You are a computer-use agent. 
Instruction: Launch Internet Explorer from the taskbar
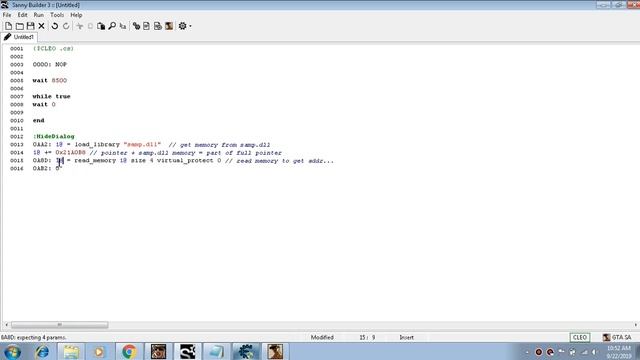42,351
